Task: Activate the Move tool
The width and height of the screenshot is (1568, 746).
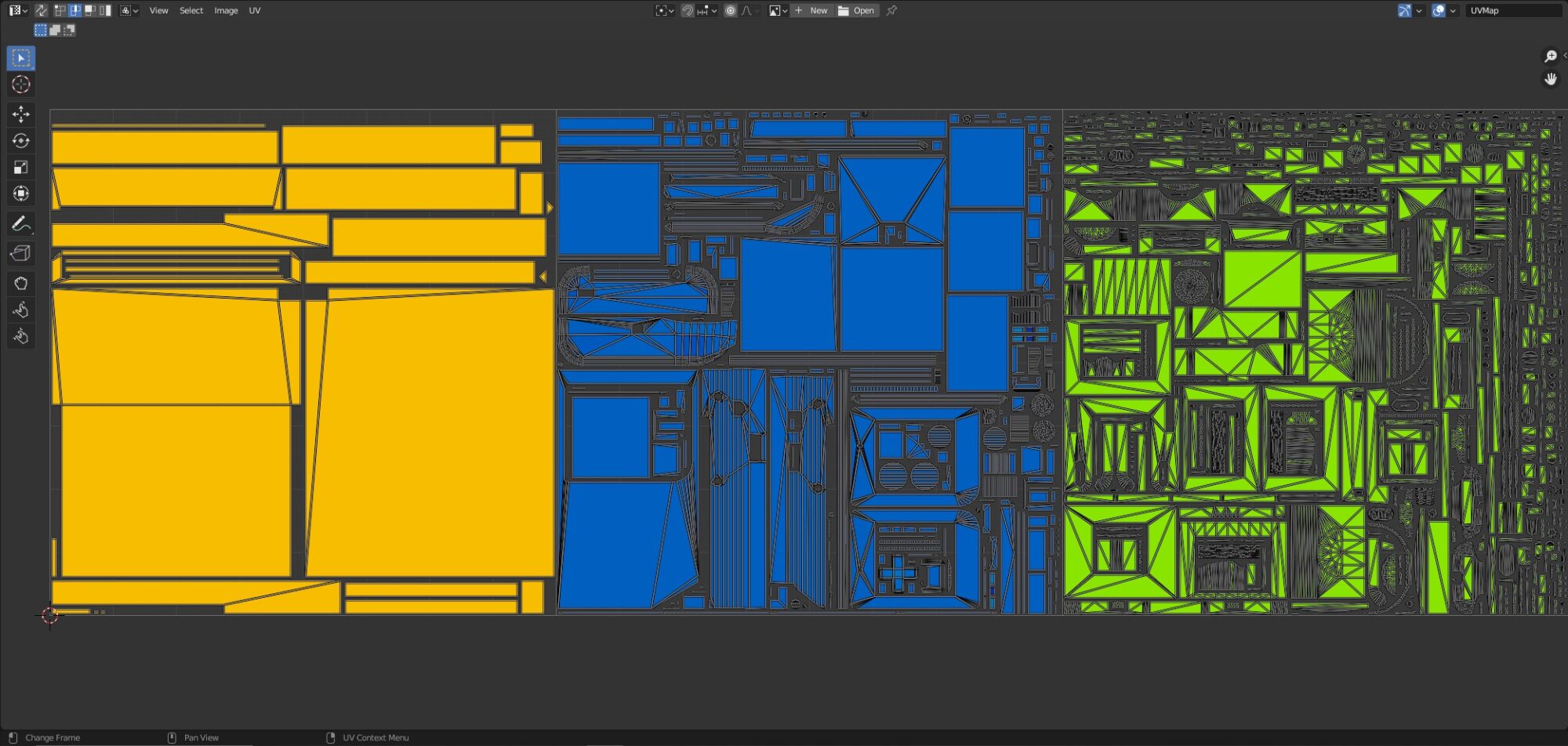Action: tap(21, 114)
